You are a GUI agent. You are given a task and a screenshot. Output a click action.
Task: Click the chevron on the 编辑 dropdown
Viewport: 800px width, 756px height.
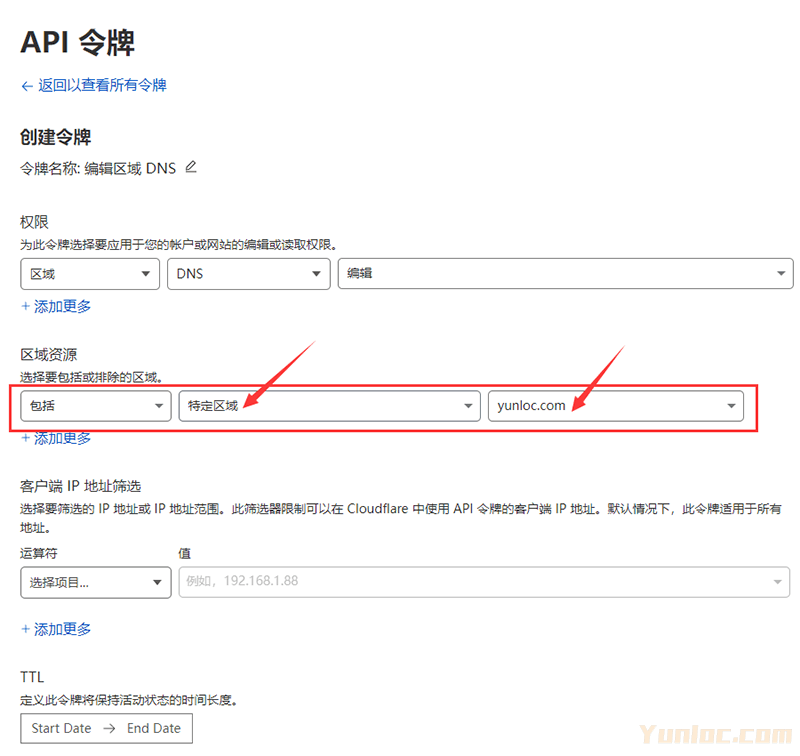pyautogui.click(x=781, y=273)
